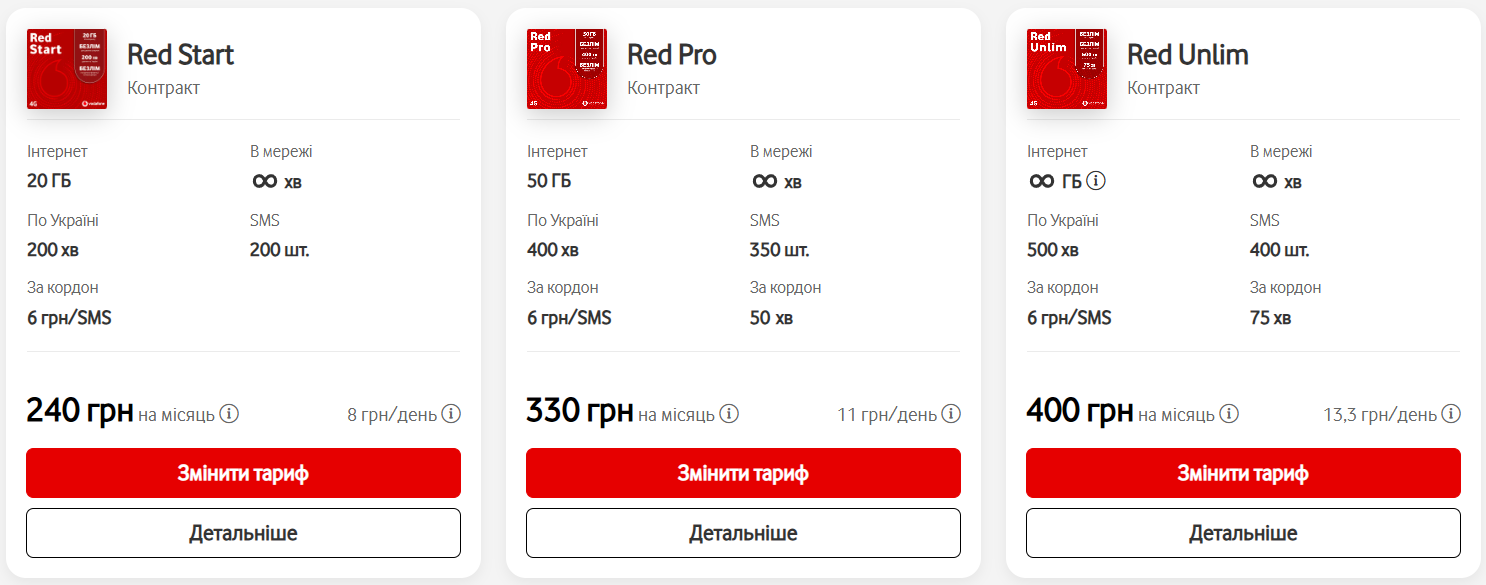1486x585 pixels.
Task: Click info icon next to unlimited ГБ internet
Action: 1096,181
